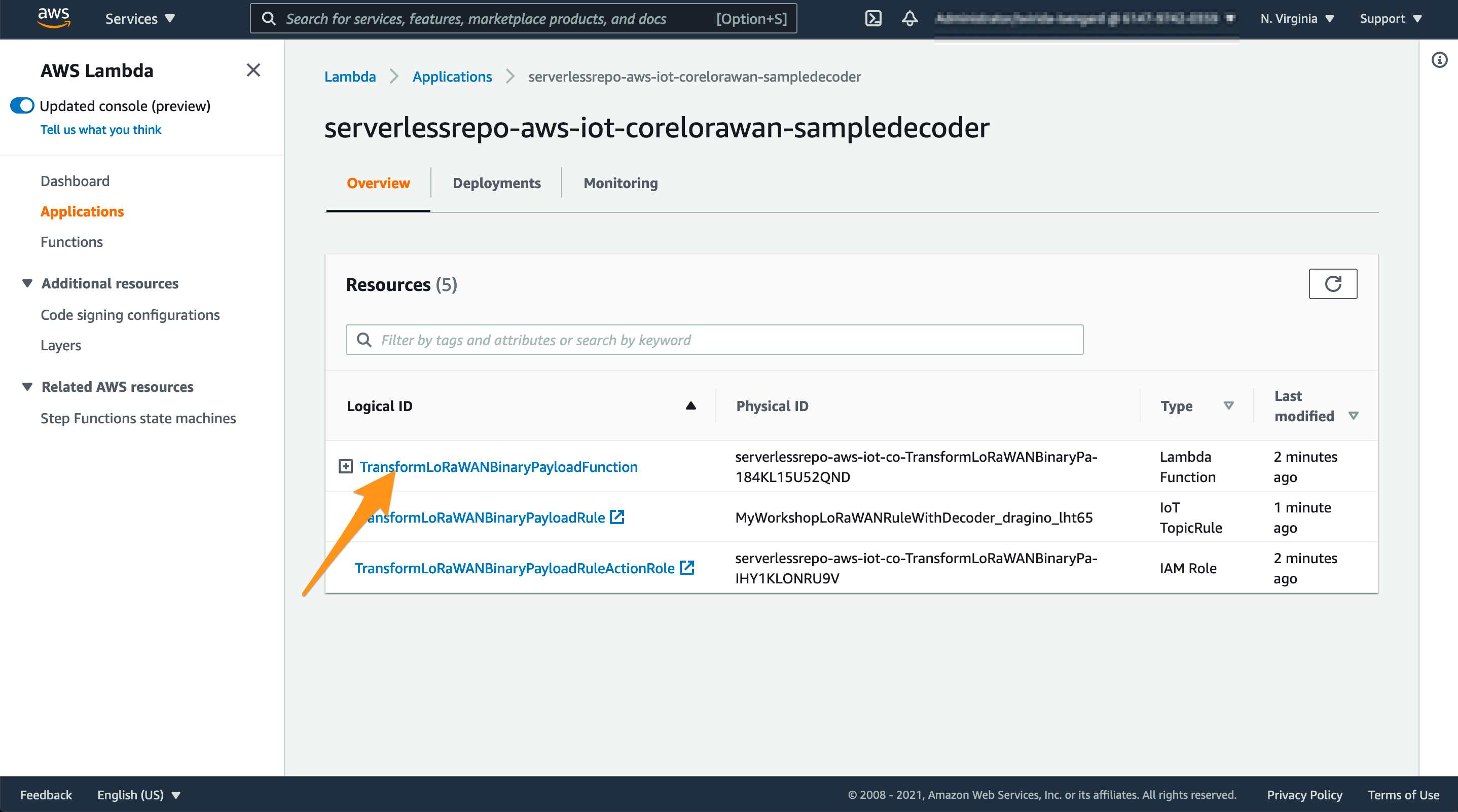Click external link icon beside RuleActionRole
The width and height of the screenshot is (1458, 812).
click(686, 568)
